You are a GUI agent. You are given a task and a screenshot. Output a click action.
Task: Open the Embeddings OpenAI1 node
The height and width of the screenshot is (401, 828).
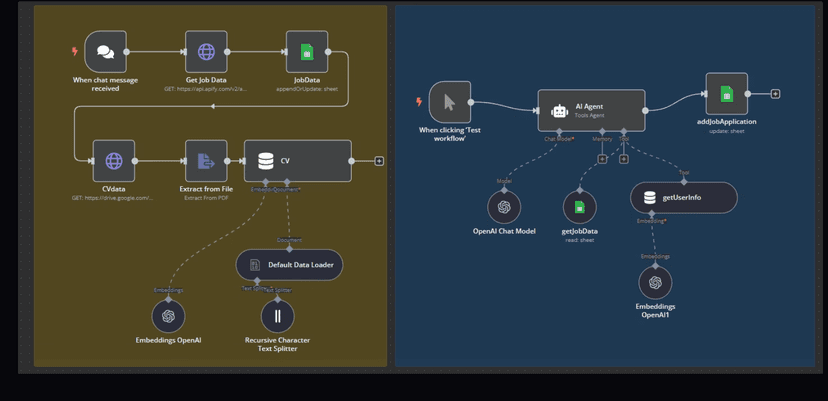(655, 282)
